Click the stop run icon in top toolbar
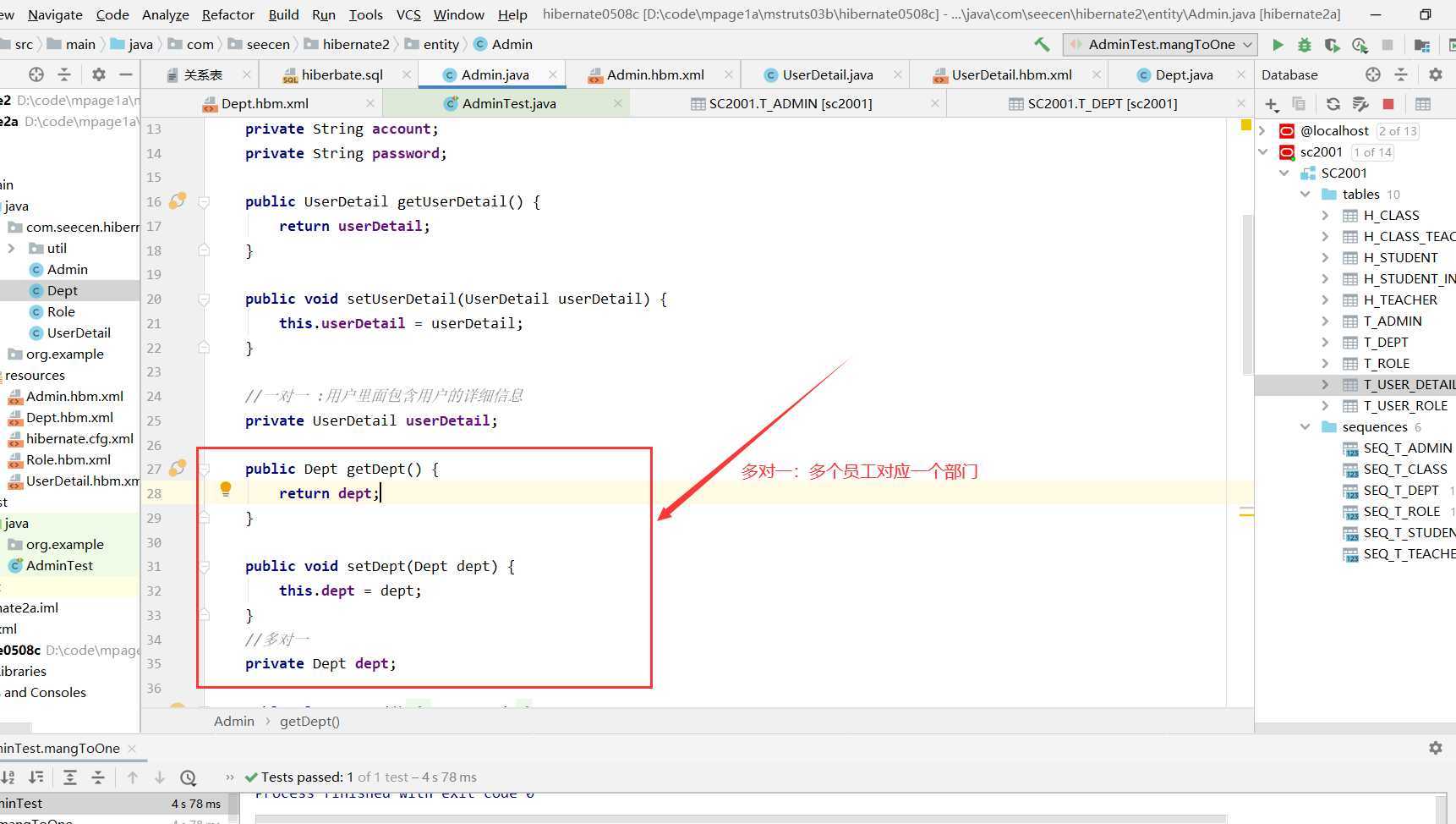The image size is (1456, 824). [x=1388, y=45]
